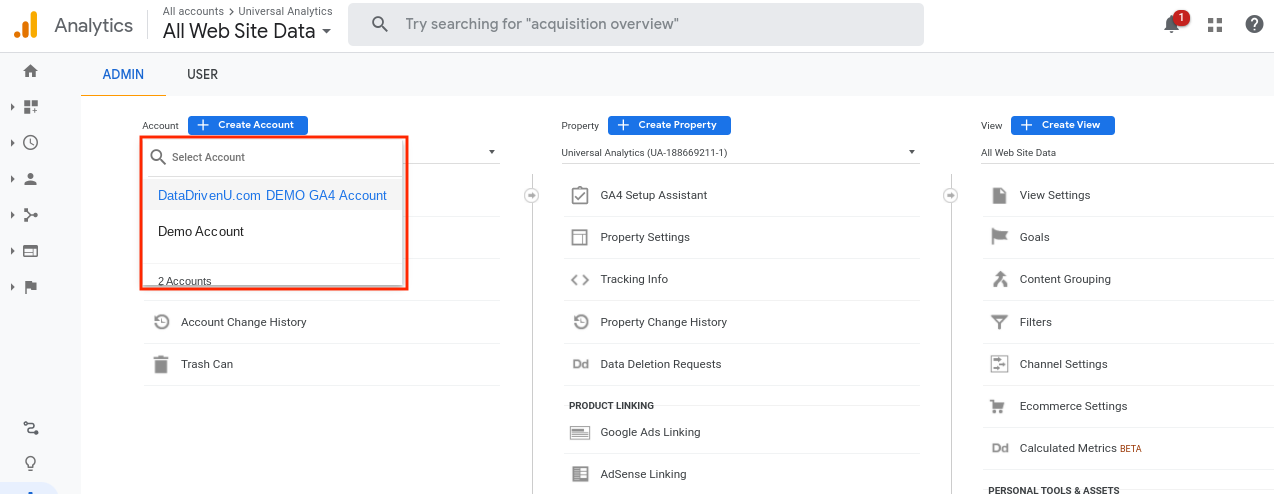Open the Property dropdown Universal Analytics
The width and height of the screenshot is (1274, 494).
pyautogui.click(x=739, y=153)
